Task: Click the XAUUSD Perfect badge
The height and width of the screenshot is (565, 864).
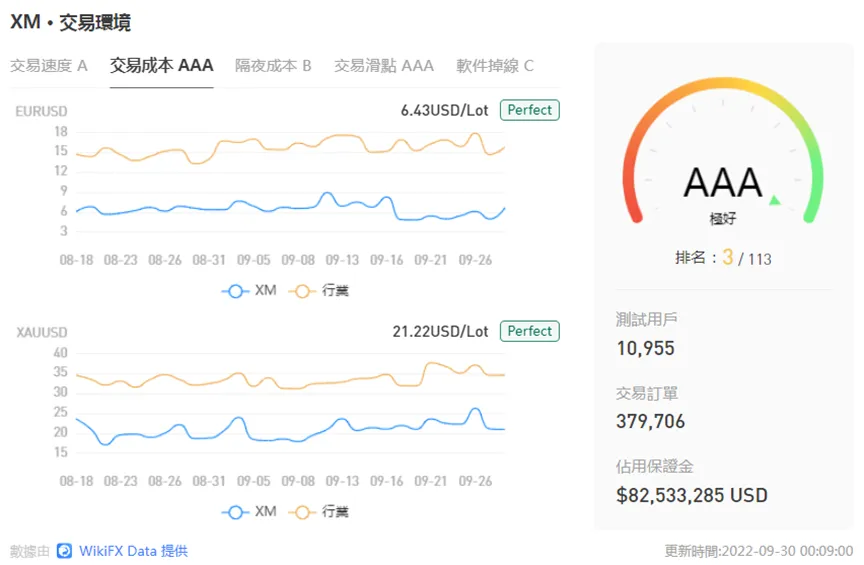Action: pos(530,331)
